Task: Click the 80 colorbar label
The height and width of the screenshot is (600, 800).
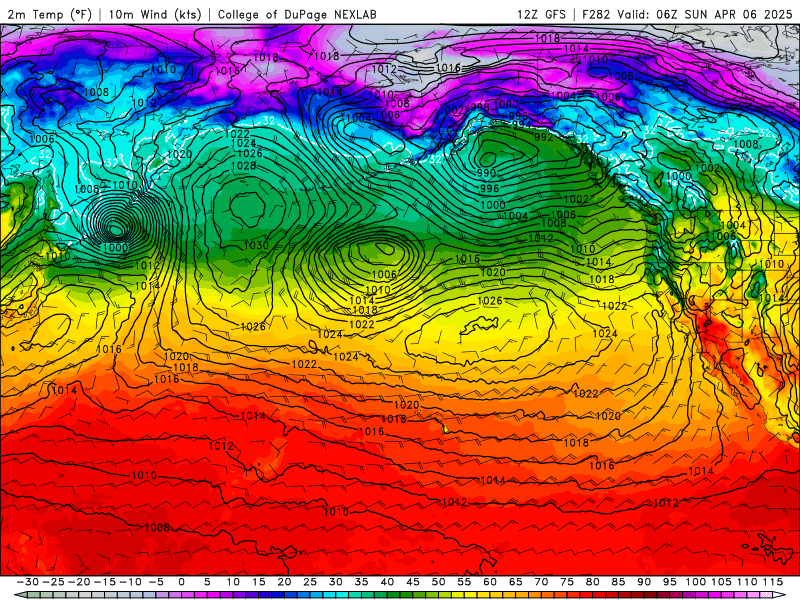Action: (x=592, y=582)
